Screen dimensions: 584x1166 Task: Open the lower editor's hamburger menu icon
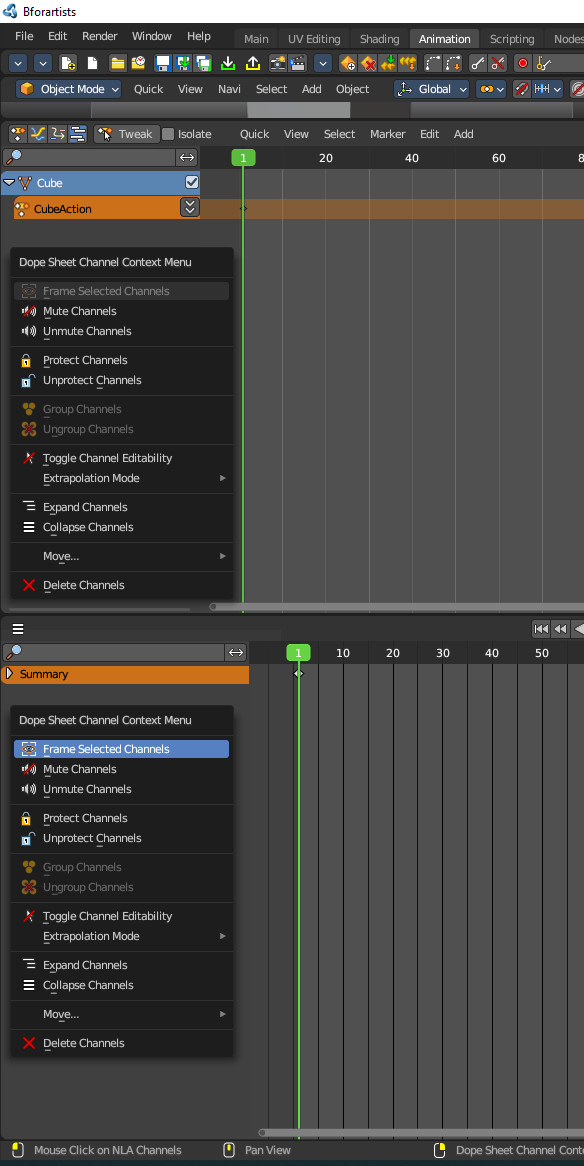(x=17, y=629)
